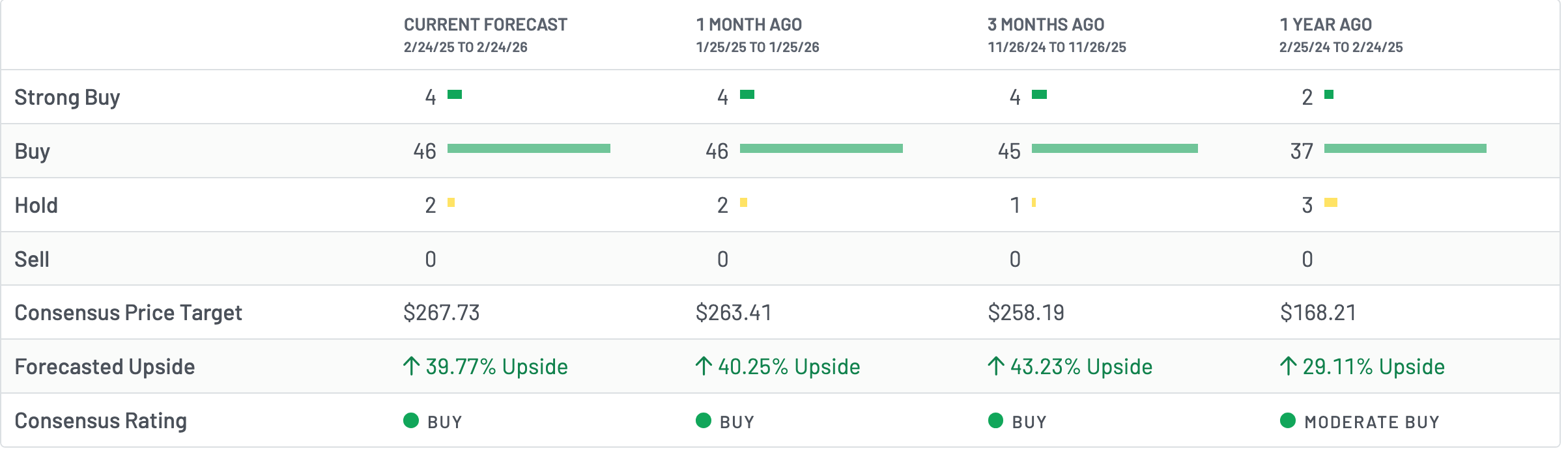Click the 3 months ago Strong Buy count 4
1568x449 pixels.
click(x=1015, y=97)
